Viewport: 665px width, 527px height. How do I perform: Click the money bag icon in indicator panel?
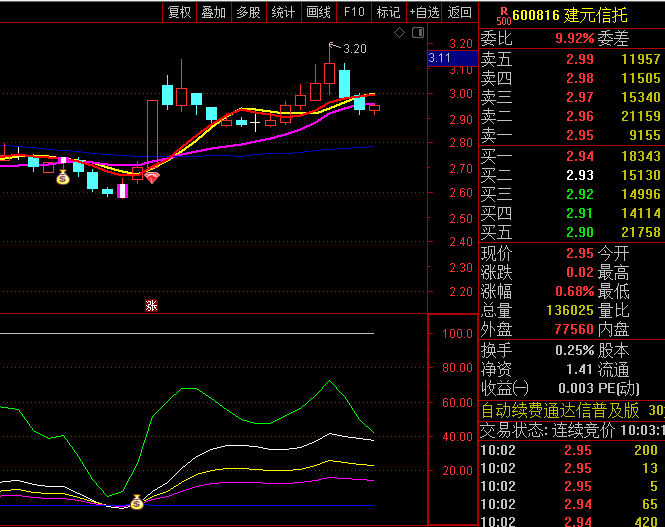(137, 502)
